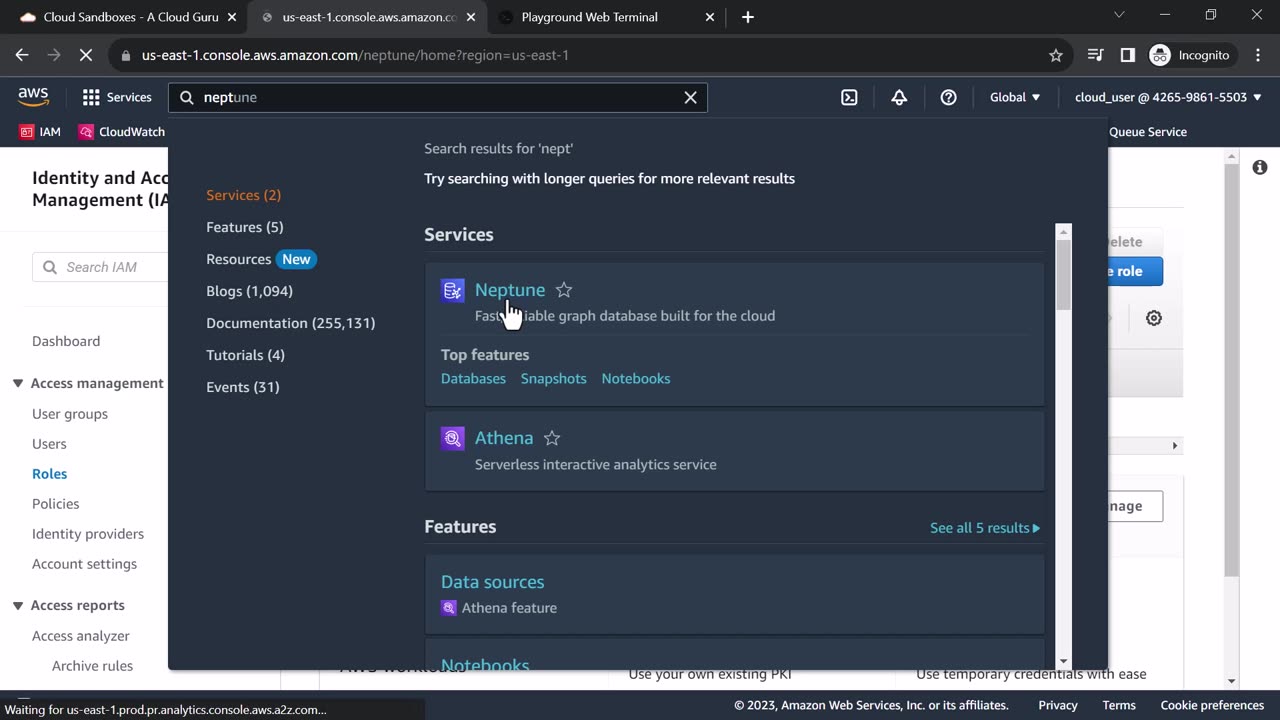
Task: Open Access analyzer in IAM sidebar
Action: pos(81,636)
